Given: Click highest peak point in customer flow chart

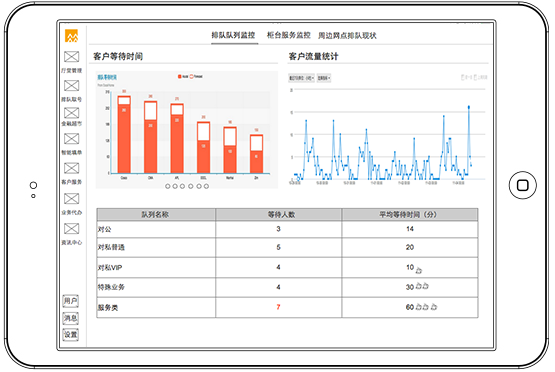Looking at the screenshot, I should 469,107.
